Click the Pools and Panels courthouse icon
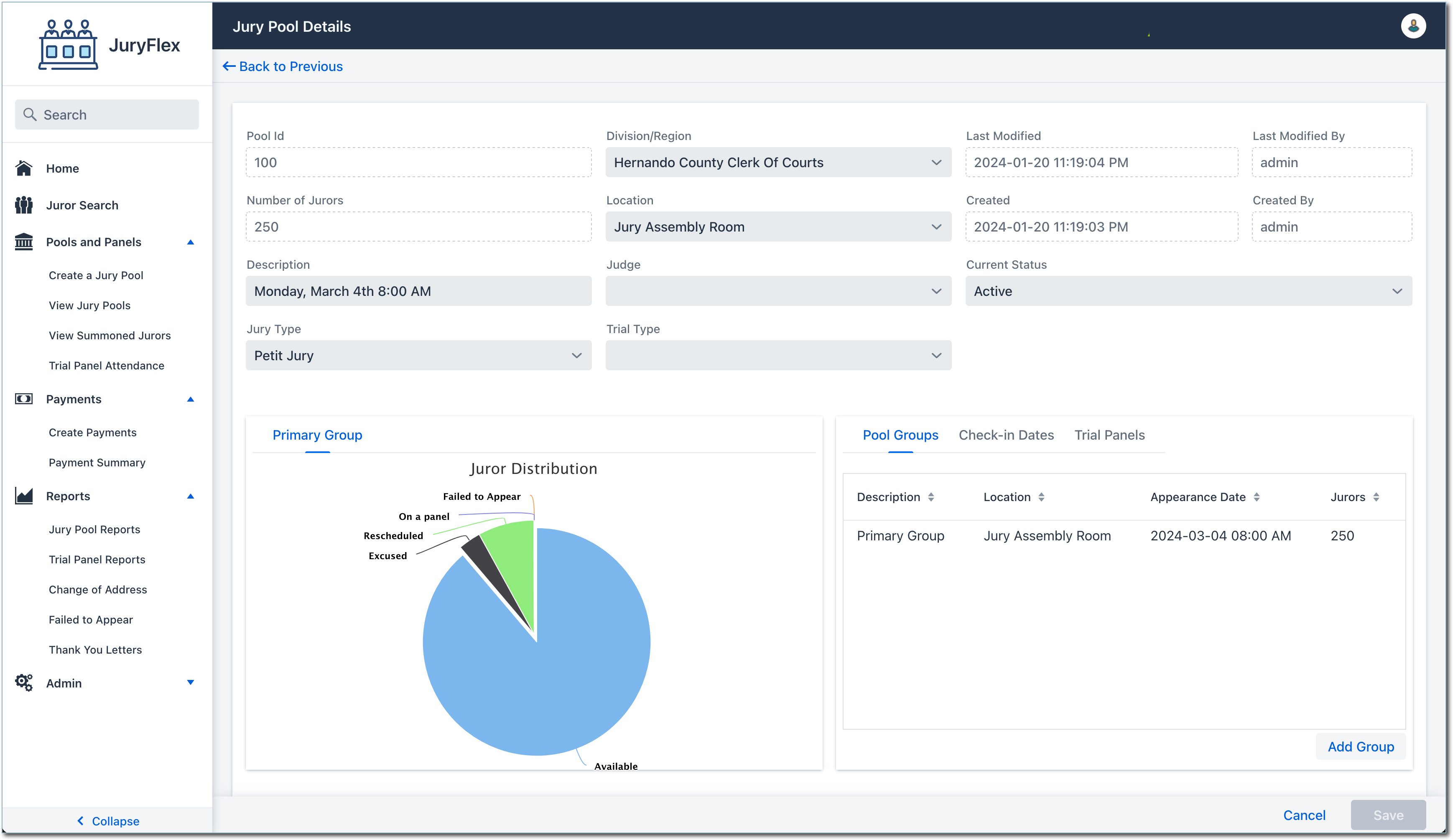The height and width of the screenshot is (840, 1453). click(x=24, y=242)
